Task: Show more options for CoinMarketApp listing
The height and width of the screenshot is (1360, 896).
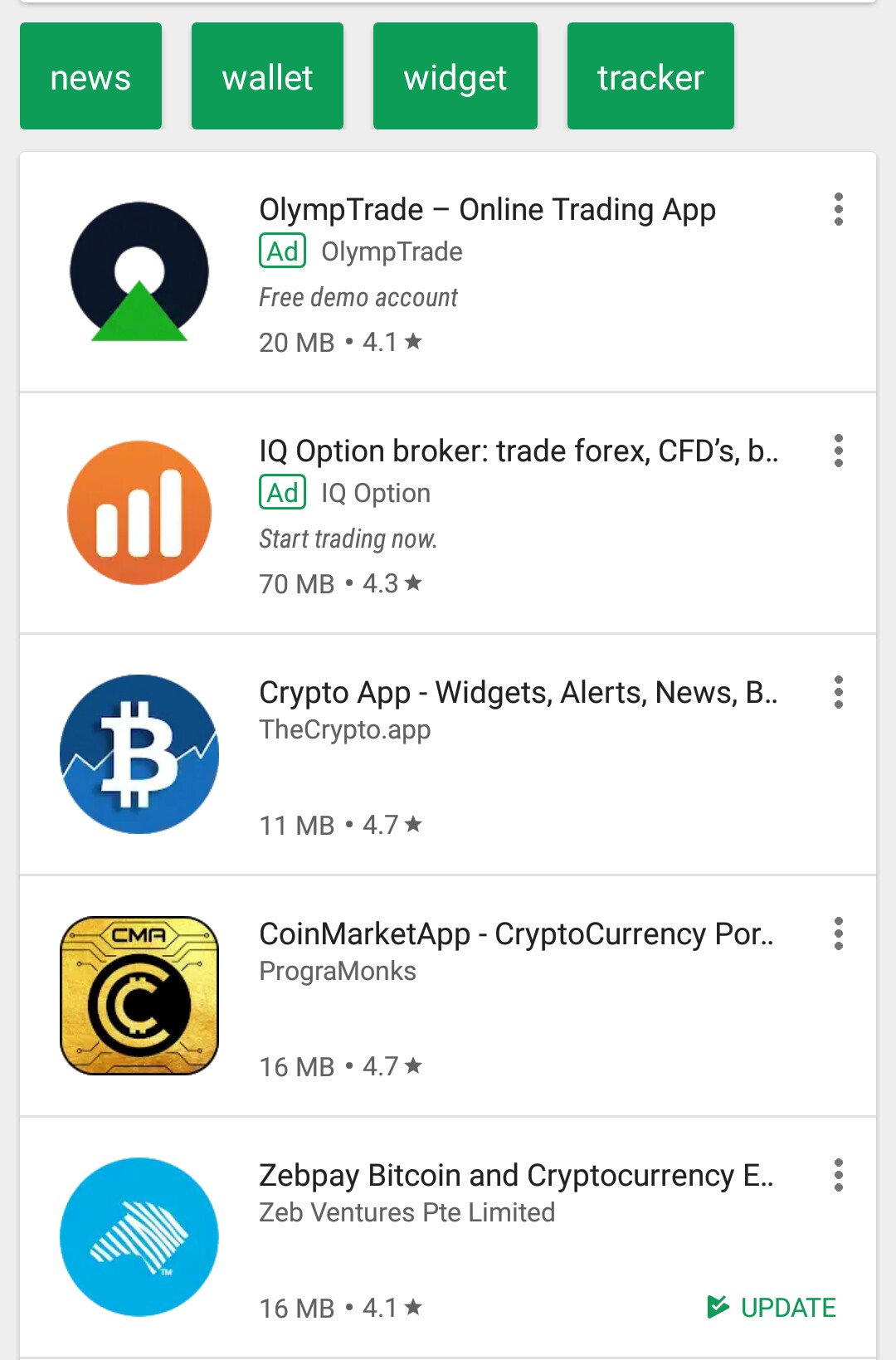Action: pos(839,933)
